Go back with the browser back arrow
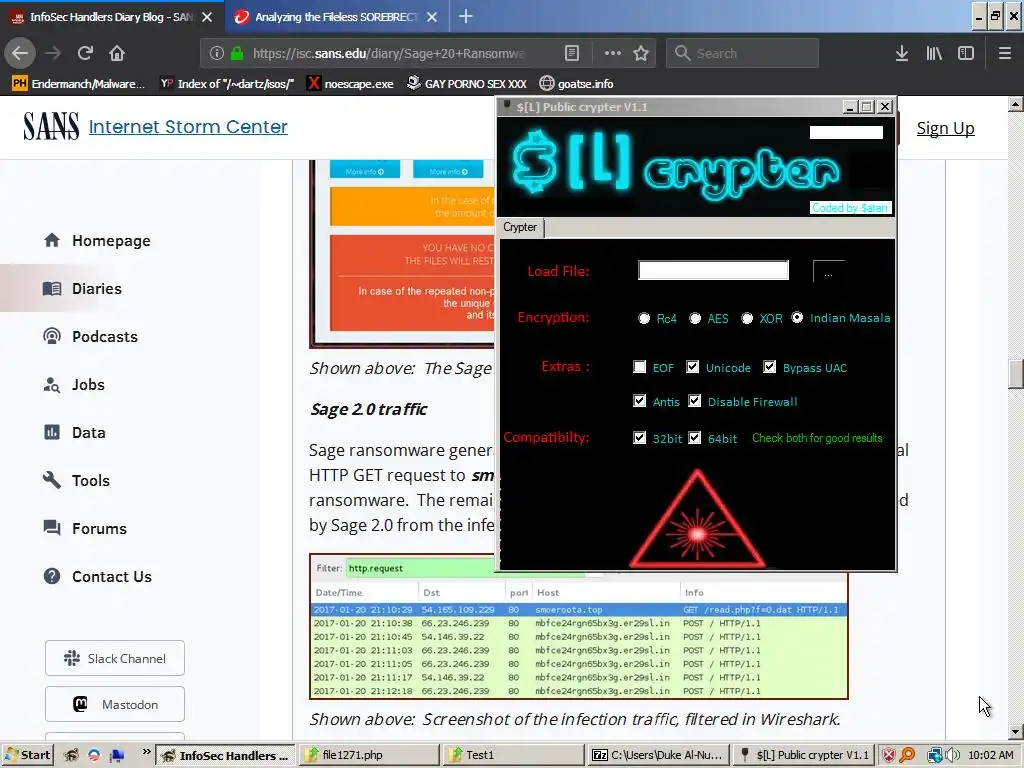 20,53
